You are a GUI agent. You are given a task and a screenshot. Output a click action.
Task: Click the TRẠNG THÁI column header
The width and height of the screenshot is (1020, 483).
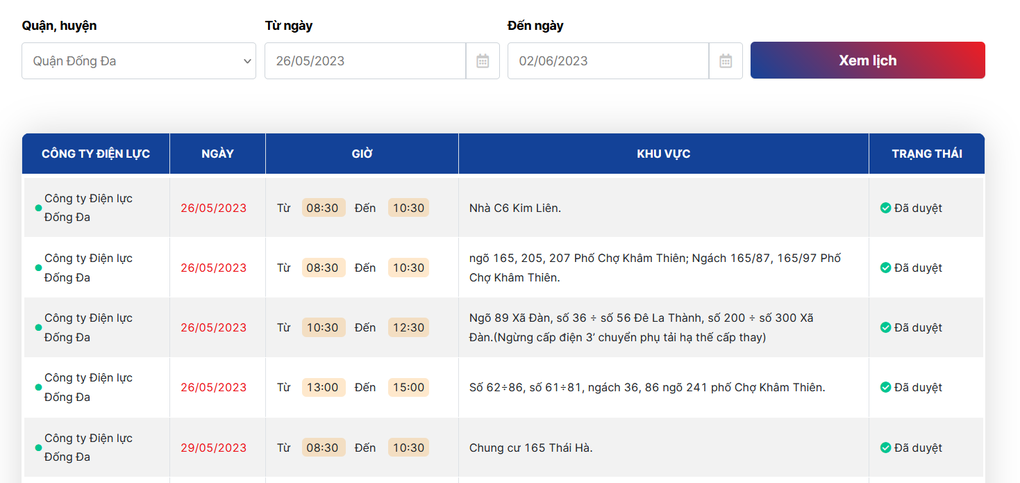(927, 154)
